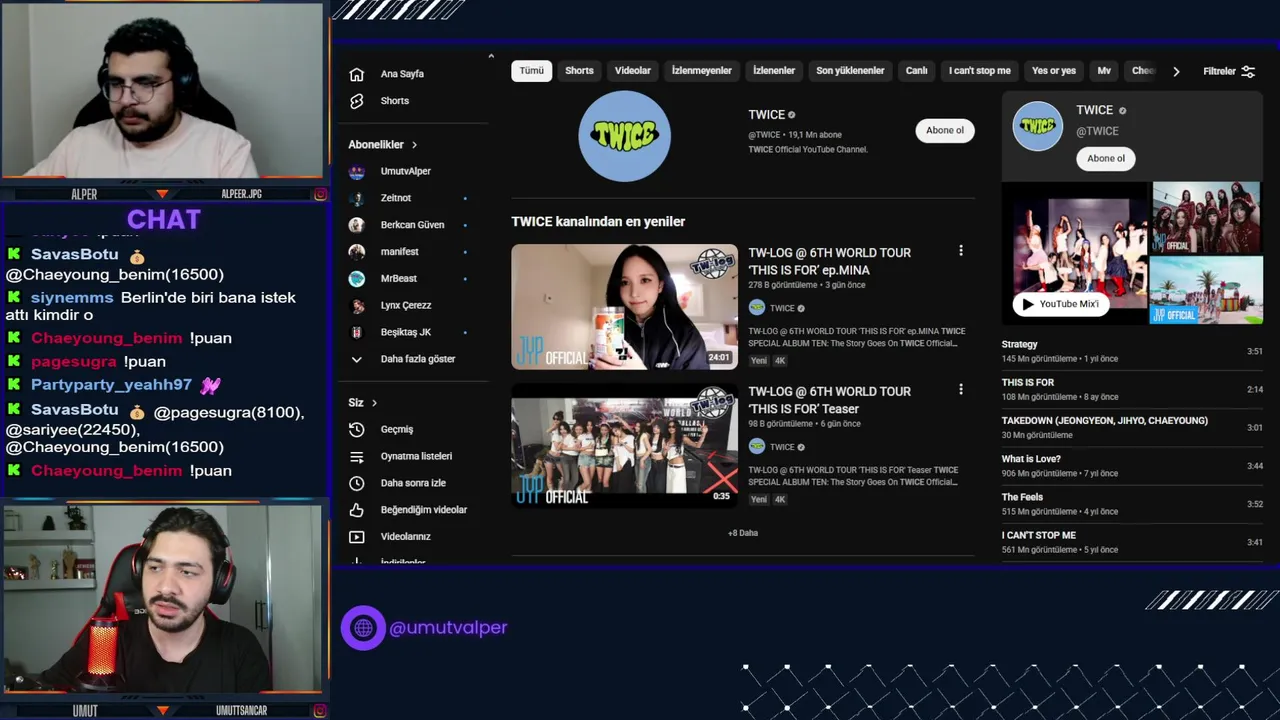Select the Shorts filter chip

[x=579, y=71]
